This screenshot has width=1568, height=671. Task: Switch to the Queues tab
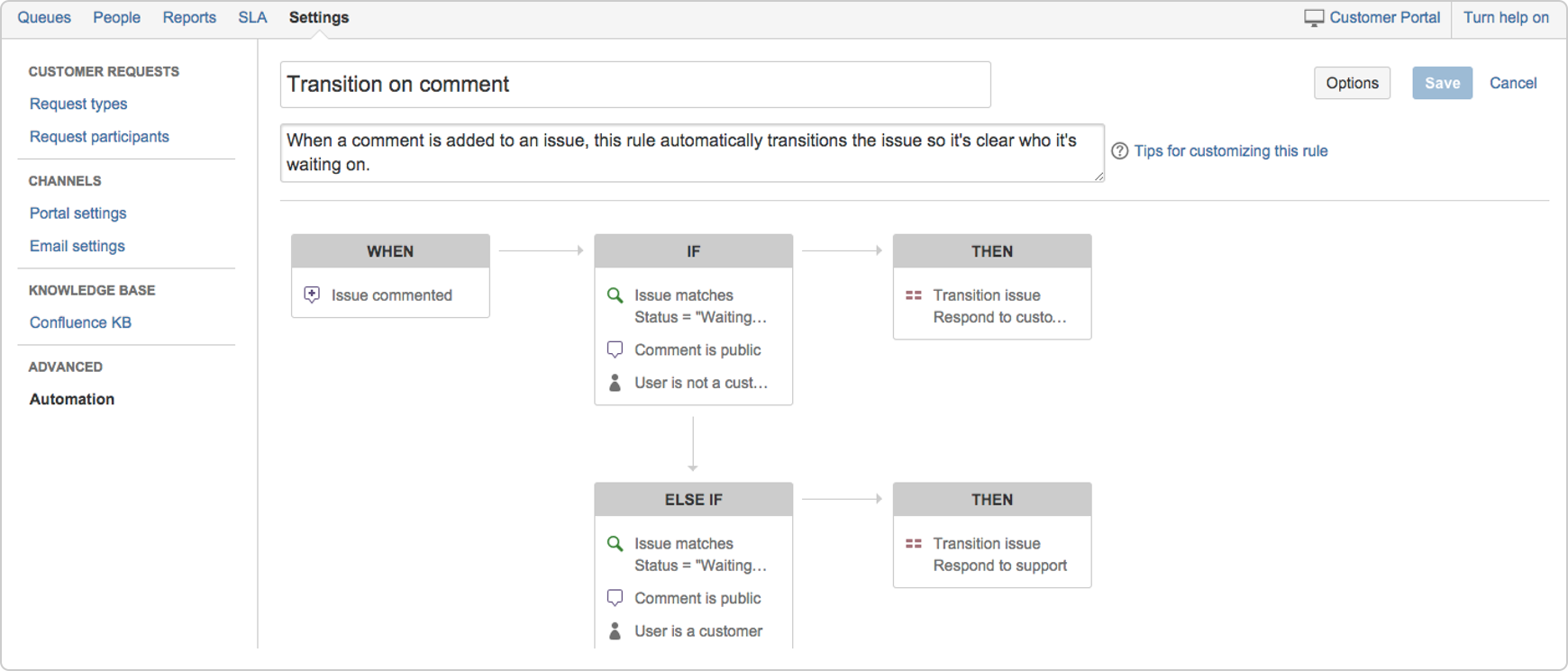pos(44,18)
